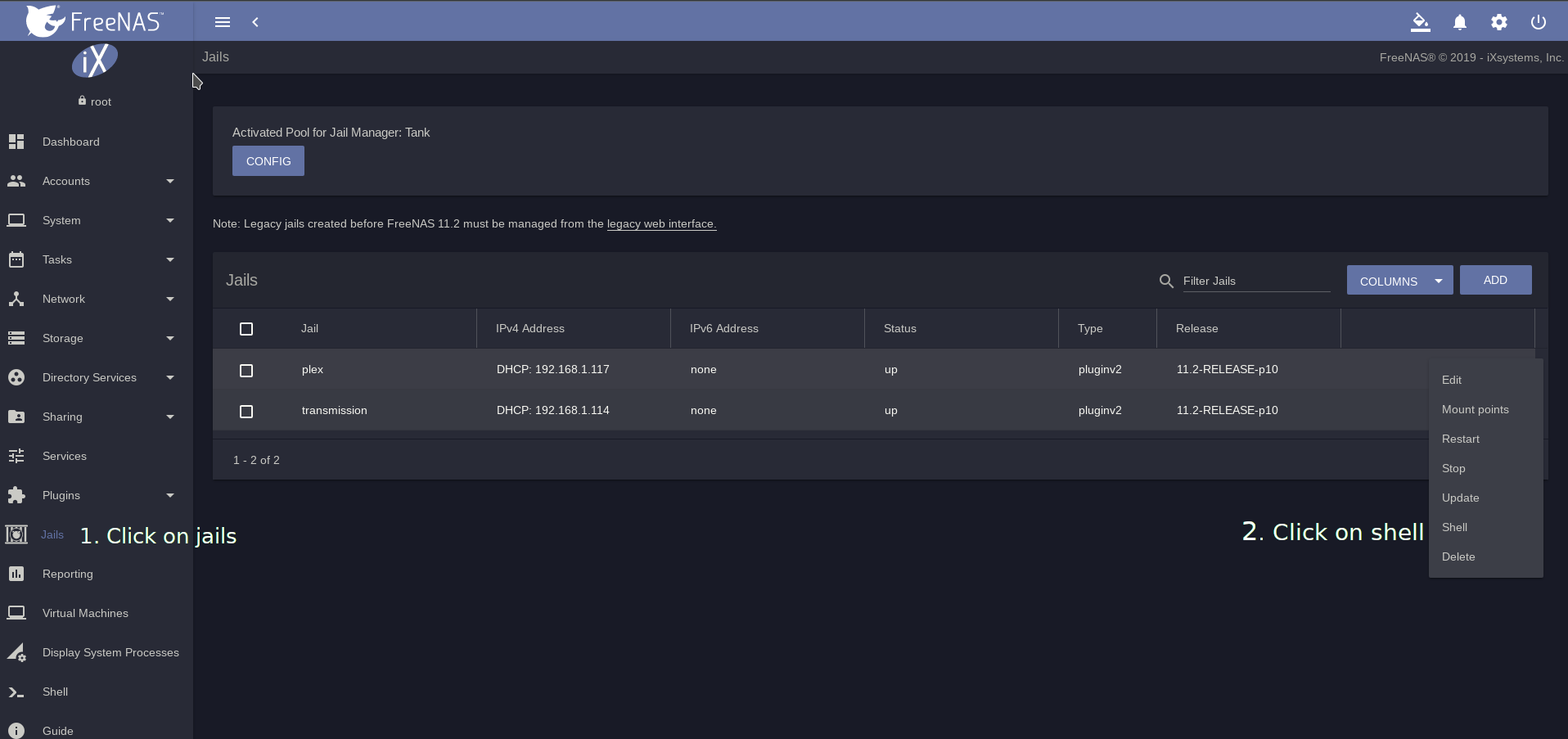Check the plex jail checkbox
The image size is (1568, 739).
[x=246, y=371]
